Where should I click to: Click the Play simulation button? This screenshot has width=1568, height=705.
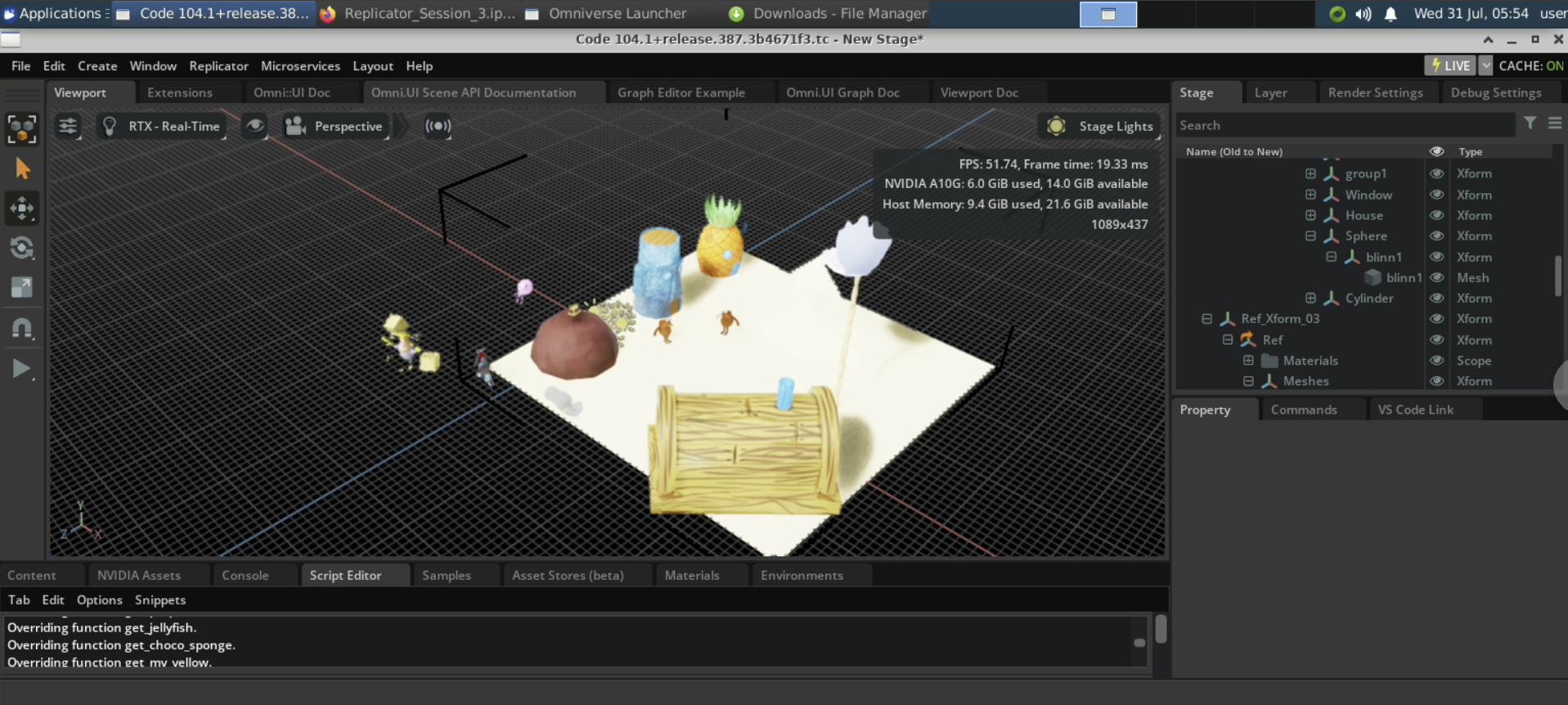pyautogui.click(x=22, y=369)
